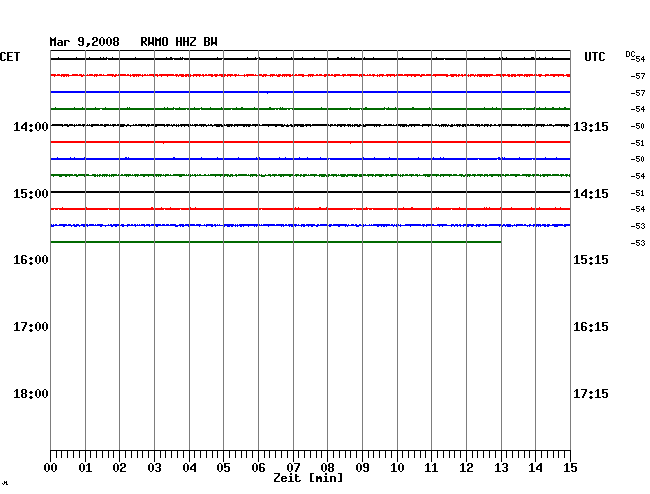Click DC value -50 beside the 14:00 trace

click(638, 126)
